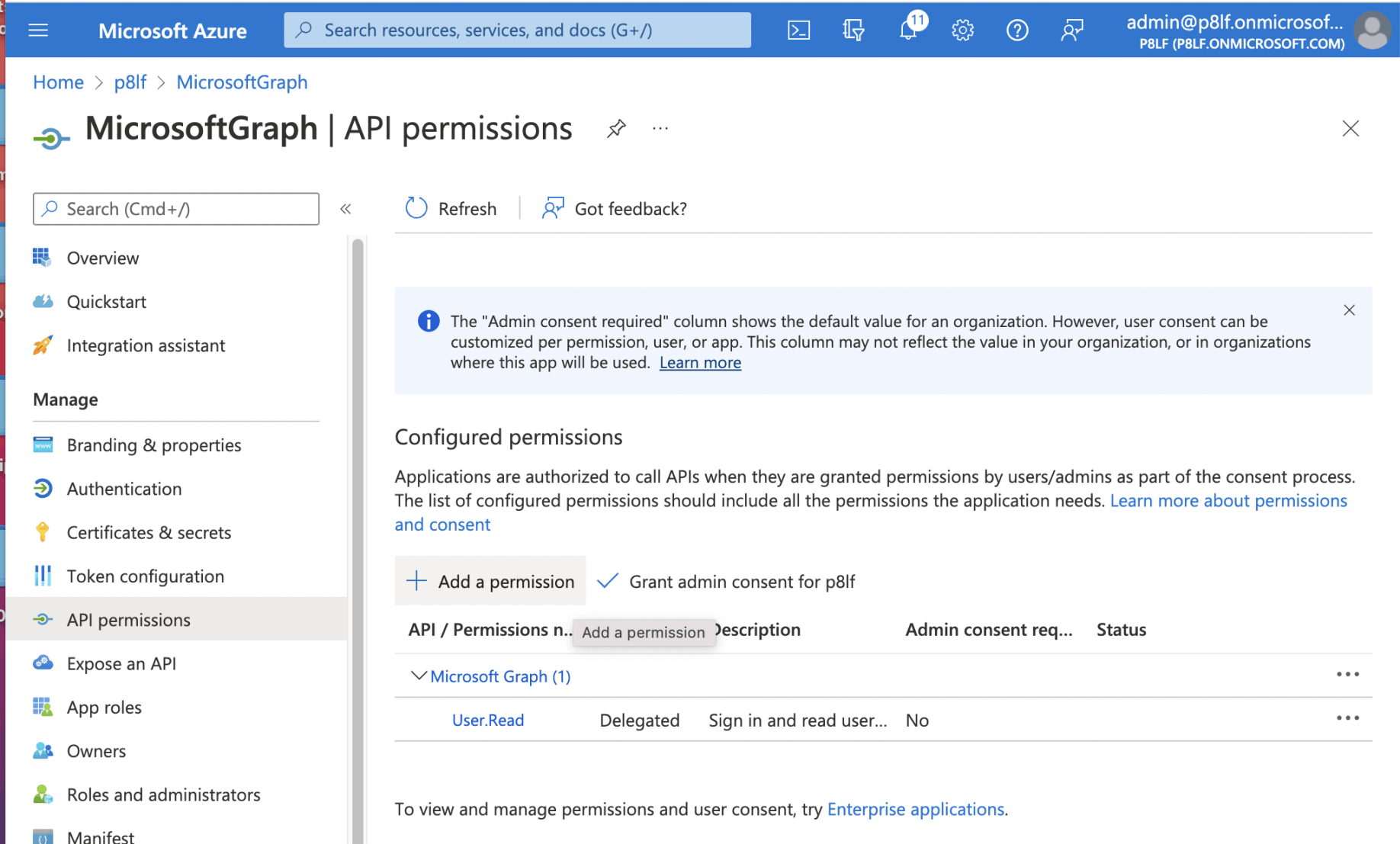
Task: Open the notifications bell
Action: [908, 30]
